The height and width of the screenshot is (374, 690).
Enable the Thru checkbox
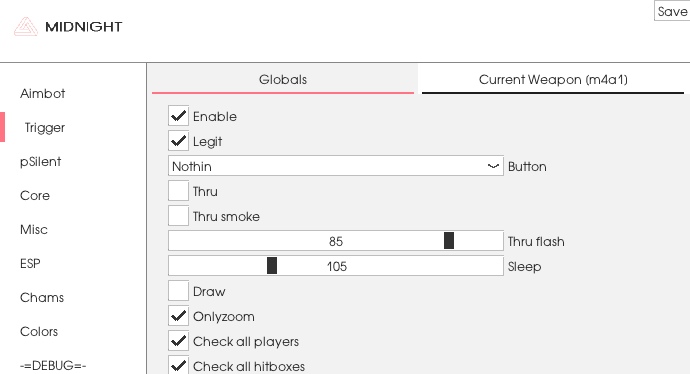coord(178,191)
